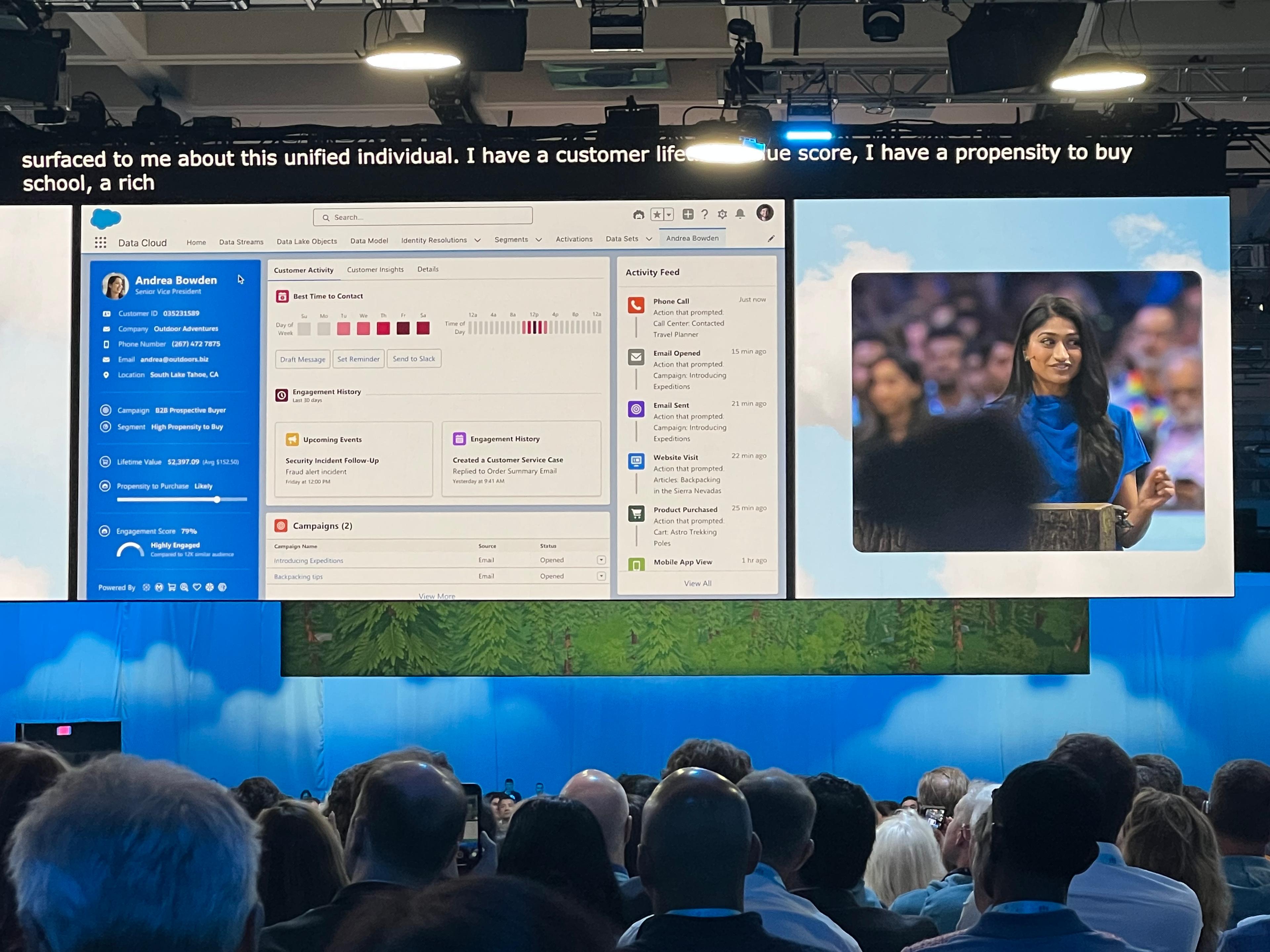Click the Campaigns target icon
Image resolution: width=1270 pixels, height=952 pixels.
tap(281, 526)
